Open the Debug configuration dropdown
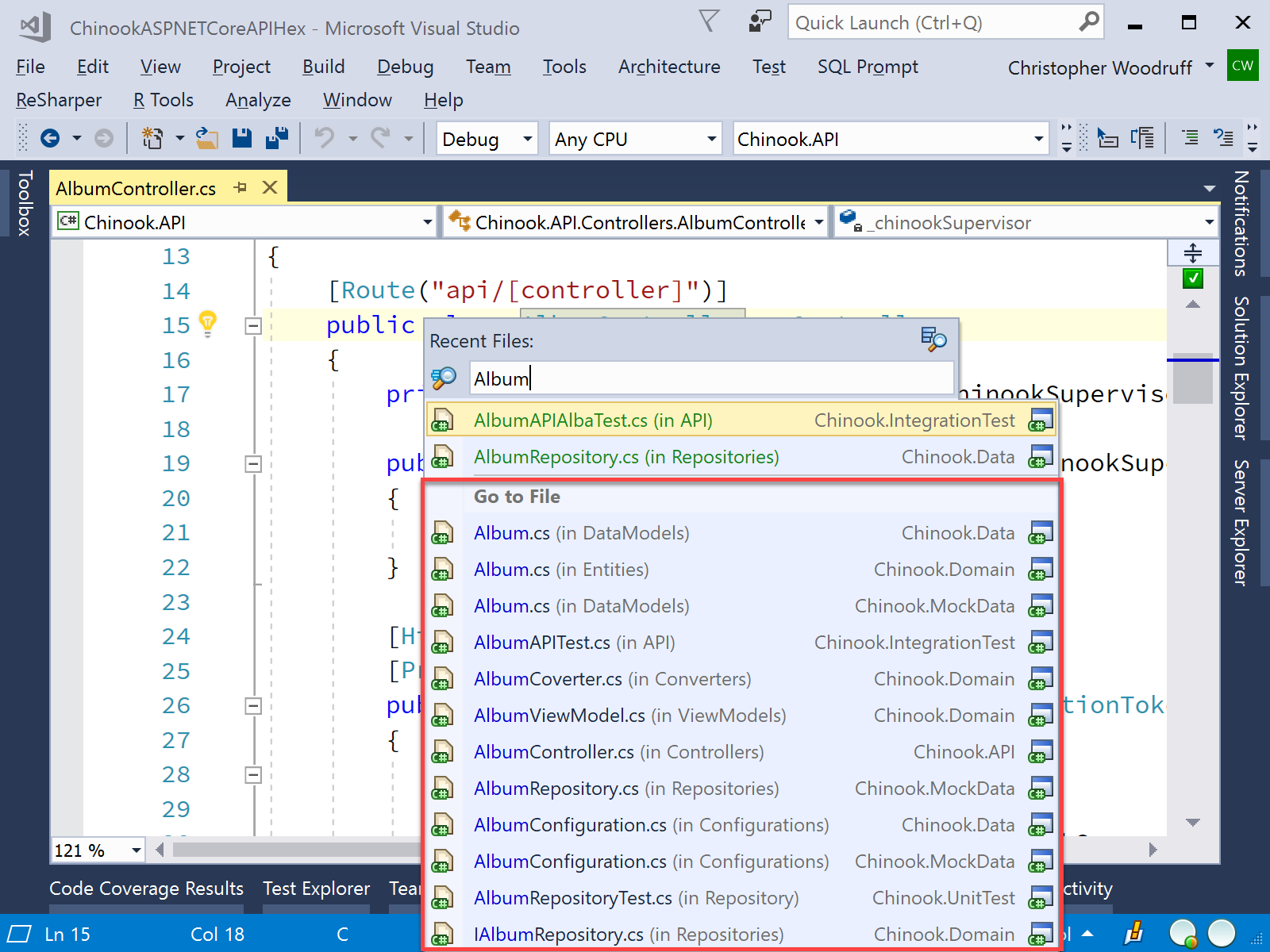This screenshot has height=952, width=1270. coord(487,139)
